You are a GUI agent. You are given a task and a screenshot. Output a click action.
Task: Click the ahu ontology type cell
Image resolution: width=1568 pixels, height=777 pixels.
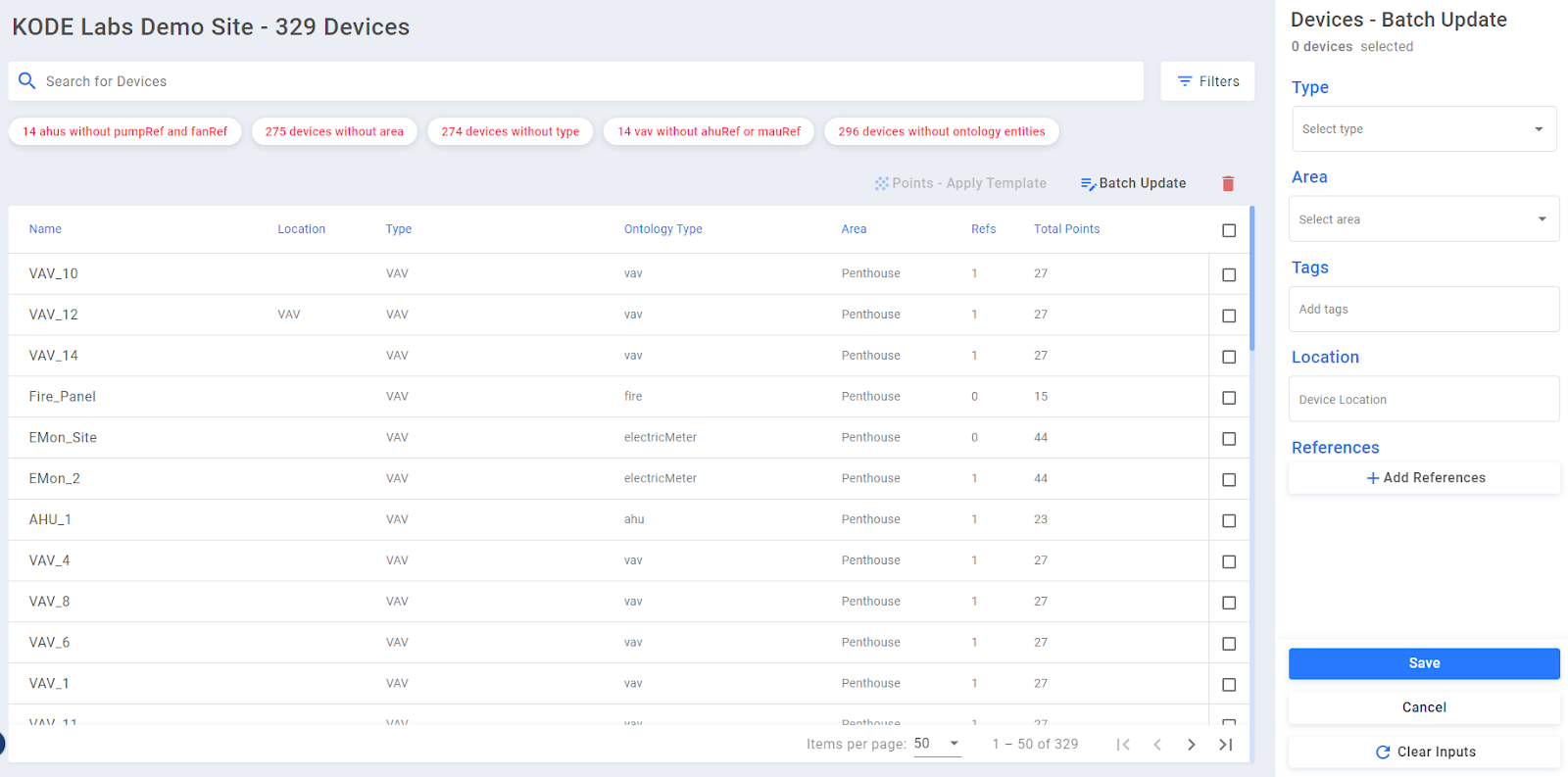[634, 519]
